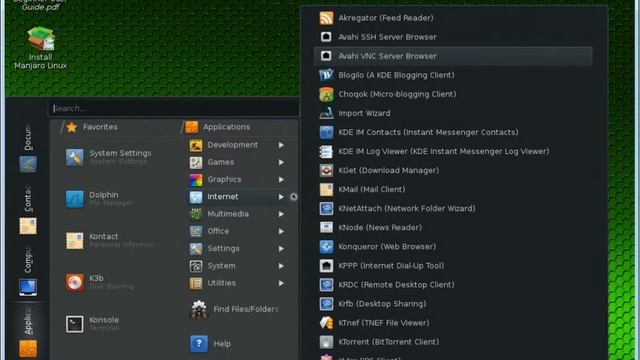Launch Konqueror (Web Browser) entry text
640x360 pixels.
pyautogui.click(x=387, y=247)
